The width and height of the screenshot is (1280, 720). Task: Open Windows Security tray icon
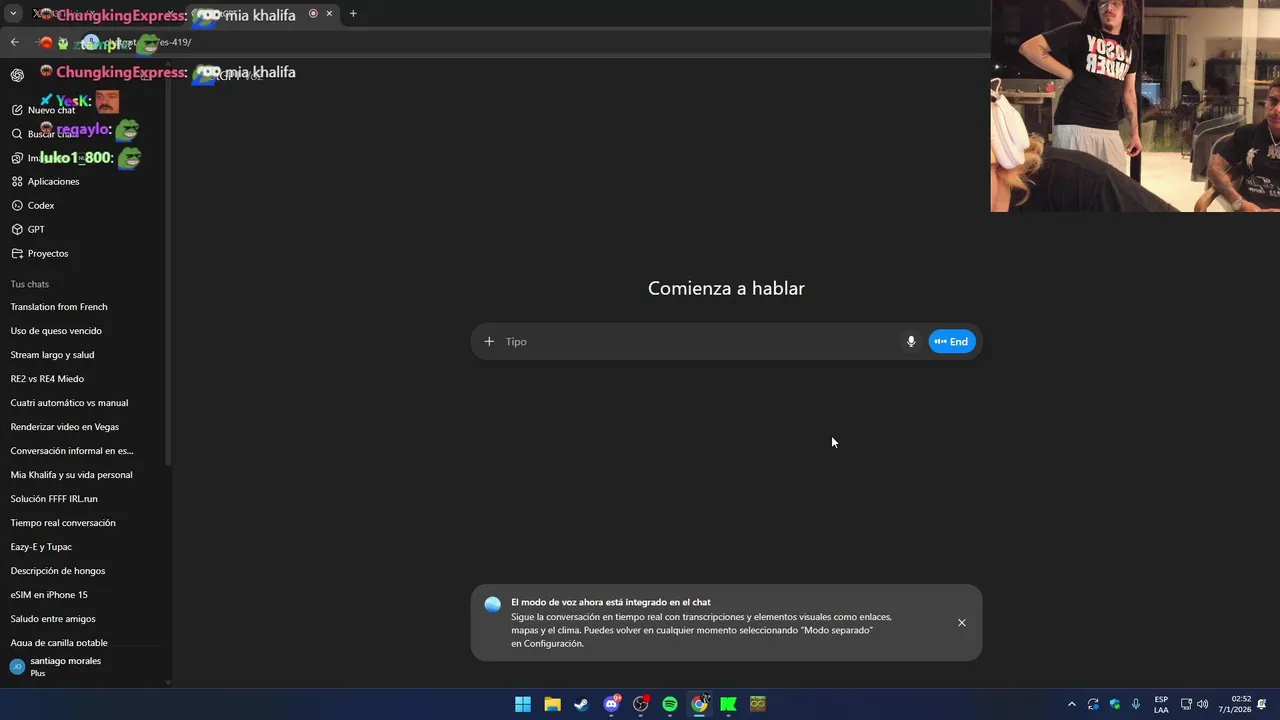(1115, 704)
